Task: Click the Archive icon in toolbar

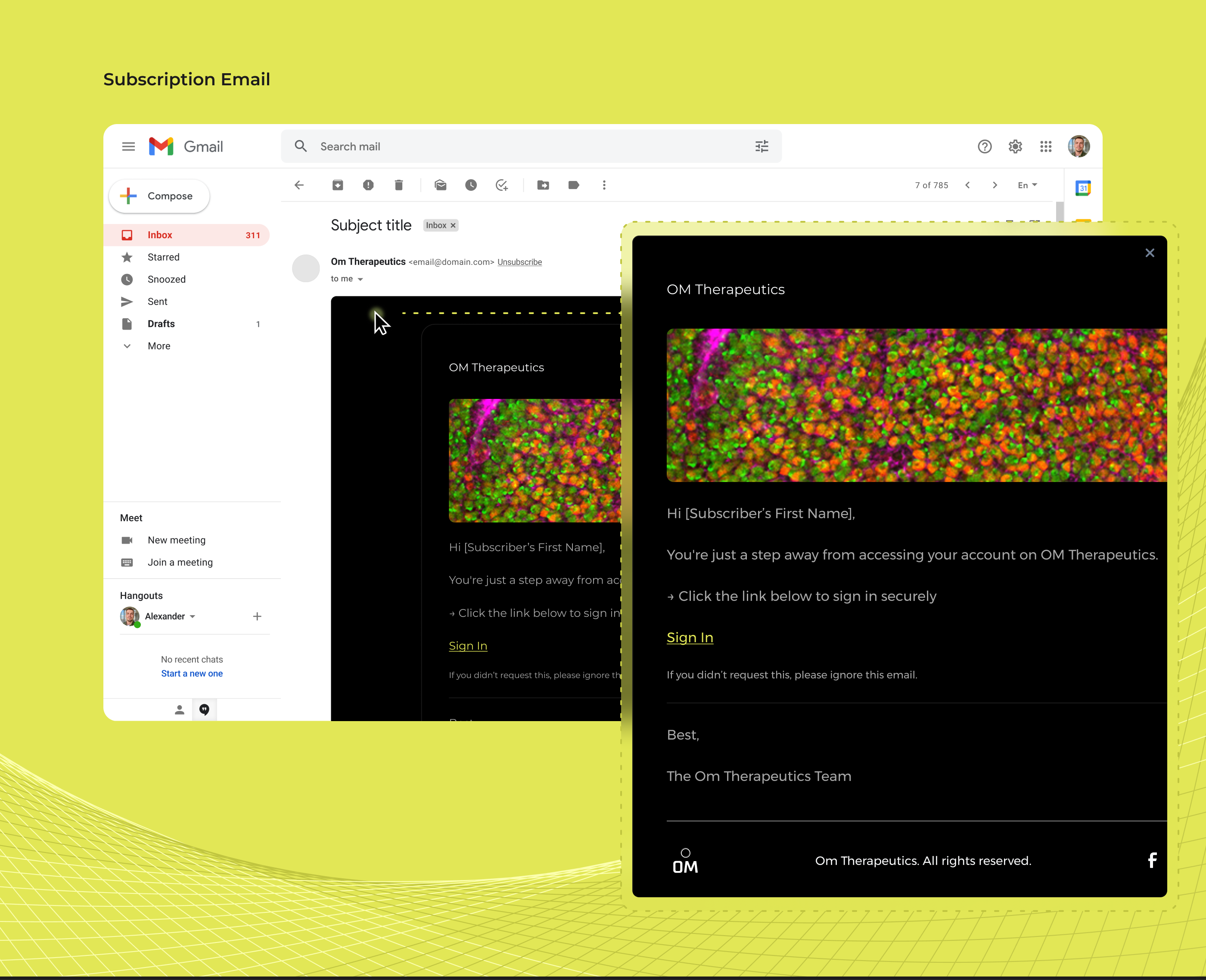Action: 338,185
